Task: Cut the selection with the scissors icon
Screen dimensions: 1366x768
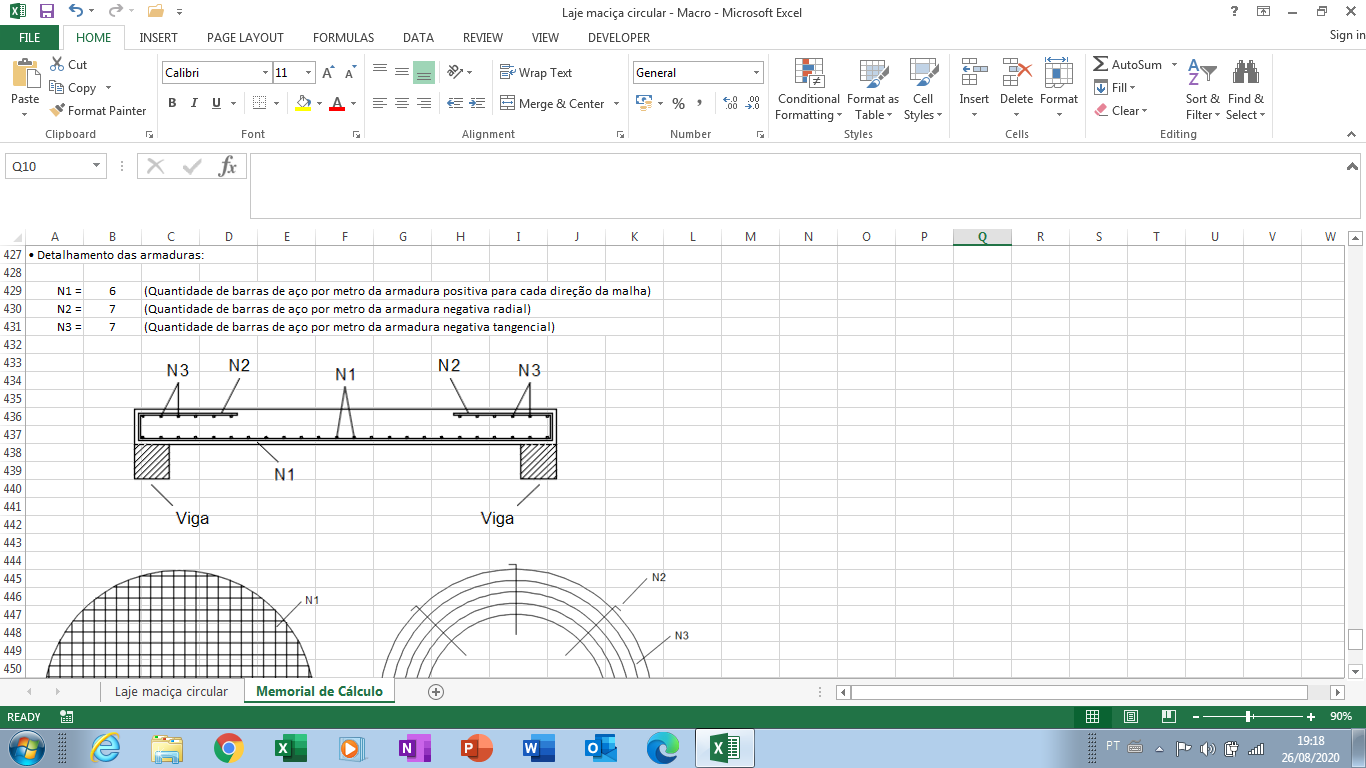Action: pyautogui.click(x=57, y=65)
